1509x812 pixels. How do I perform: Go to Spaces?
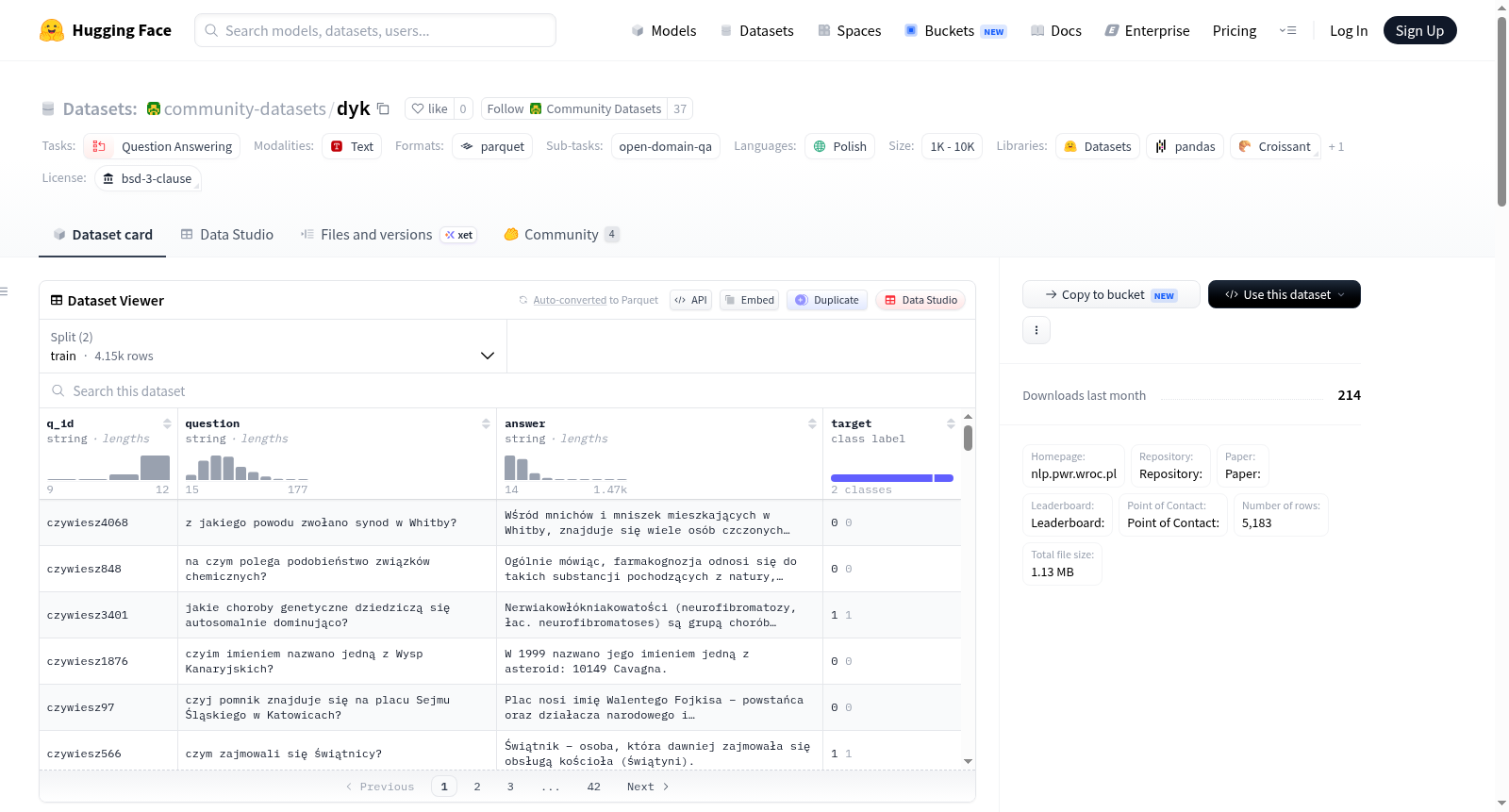[x=850, y=31]
